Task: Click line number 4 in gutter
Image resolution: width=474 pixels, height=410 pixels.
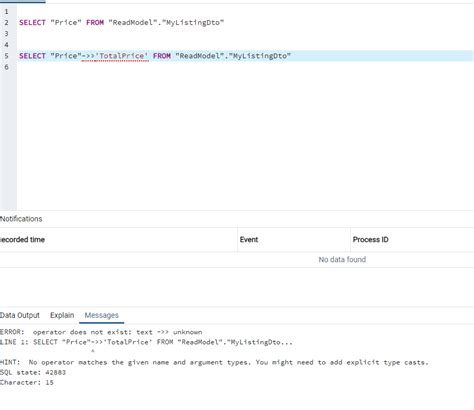Action: coord(6,45)
